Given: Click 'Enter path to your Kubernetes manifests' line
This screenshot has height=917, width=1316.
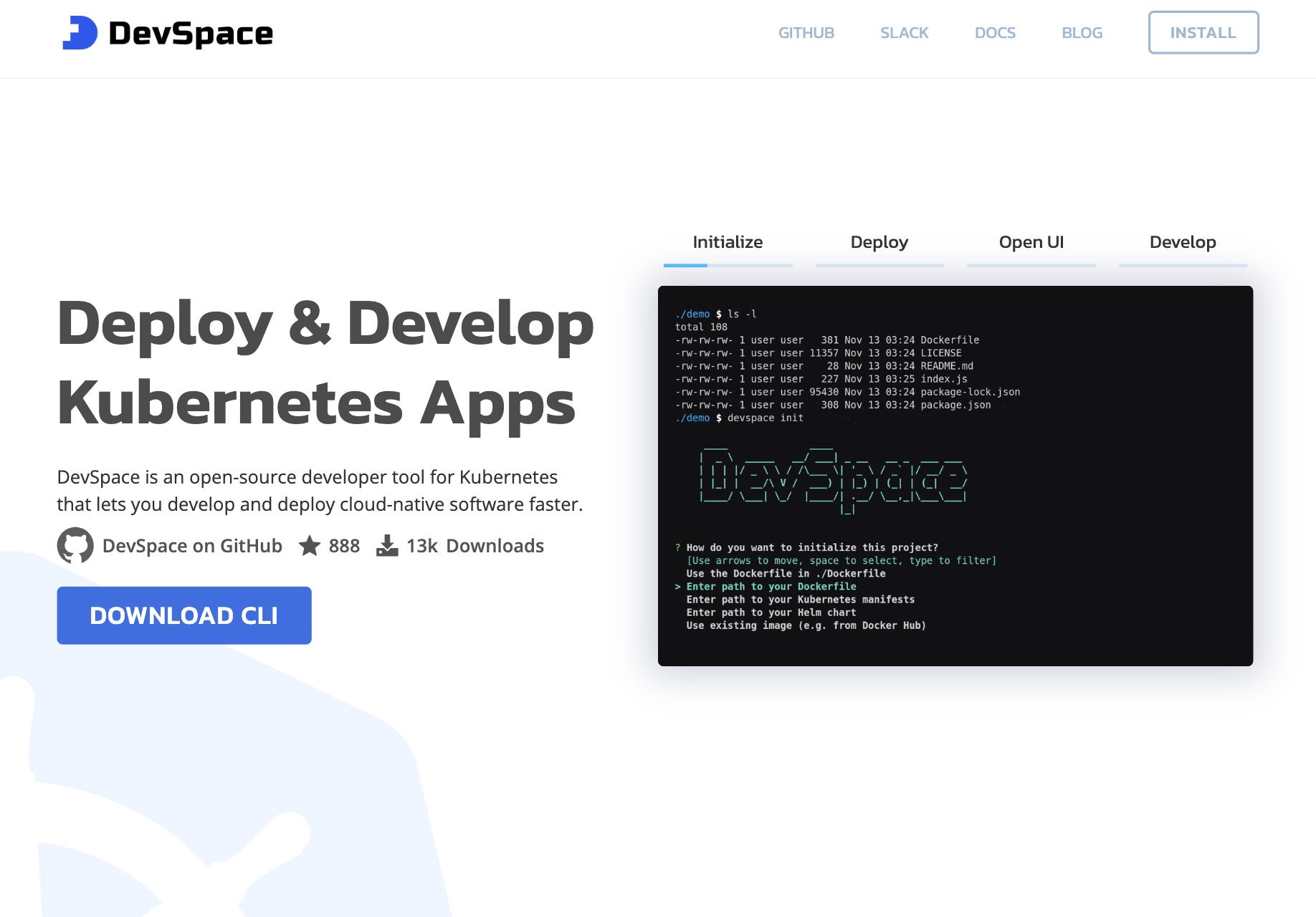Looking at the screenshot, I should pyautogui.click(x=800, y=600).
